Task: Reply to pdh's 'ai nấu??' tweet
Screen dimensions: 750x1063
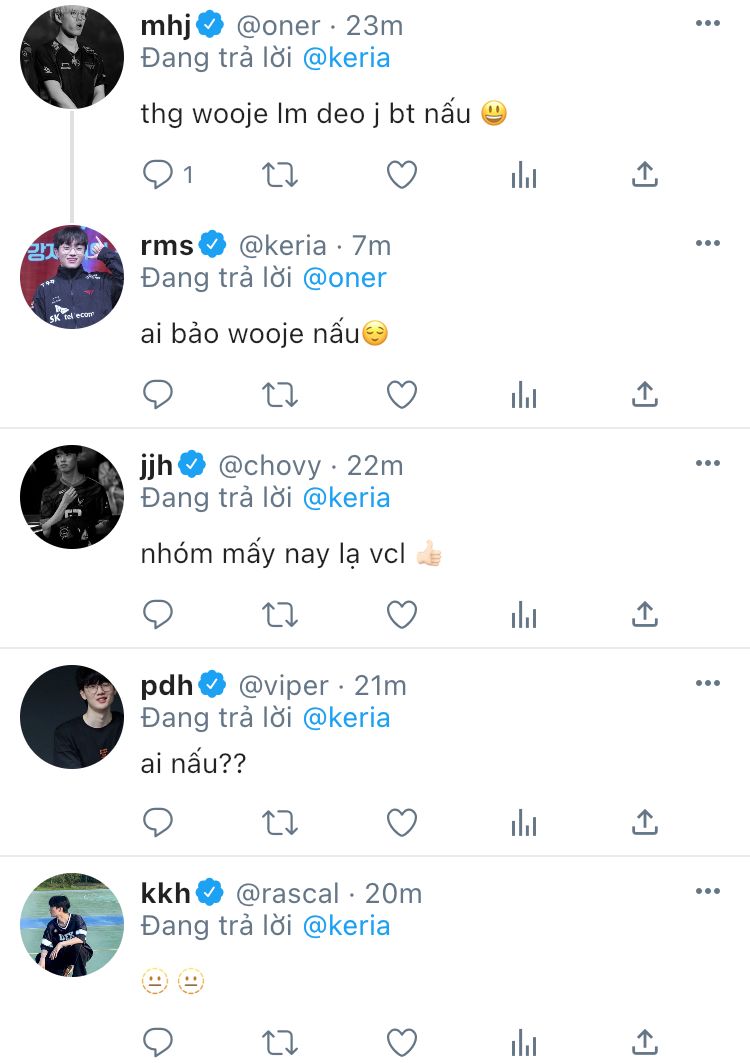Action: pos(158,822)
